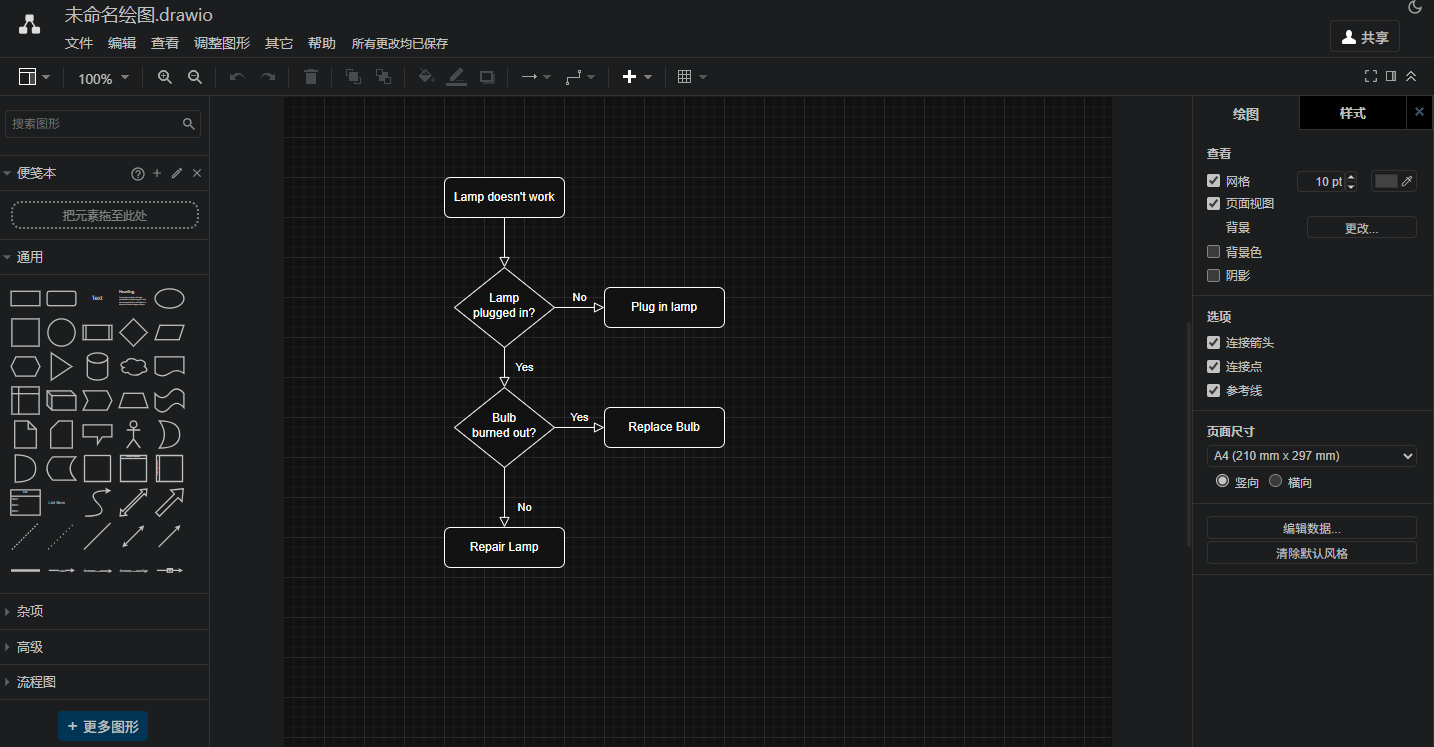Click the 共享 share button
The width and height of the screenshot is (1434, 747).
click(1364, 37)
